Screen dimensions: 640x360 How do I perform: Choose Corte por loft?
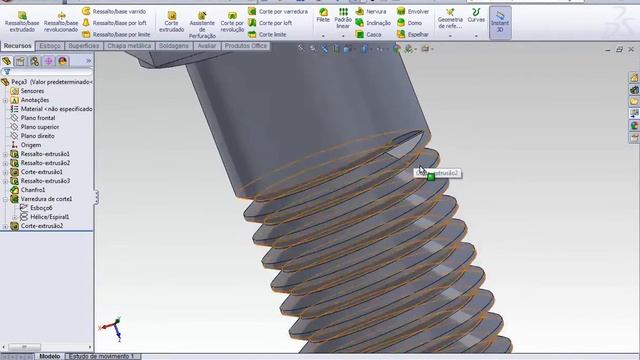pos(270,23)
